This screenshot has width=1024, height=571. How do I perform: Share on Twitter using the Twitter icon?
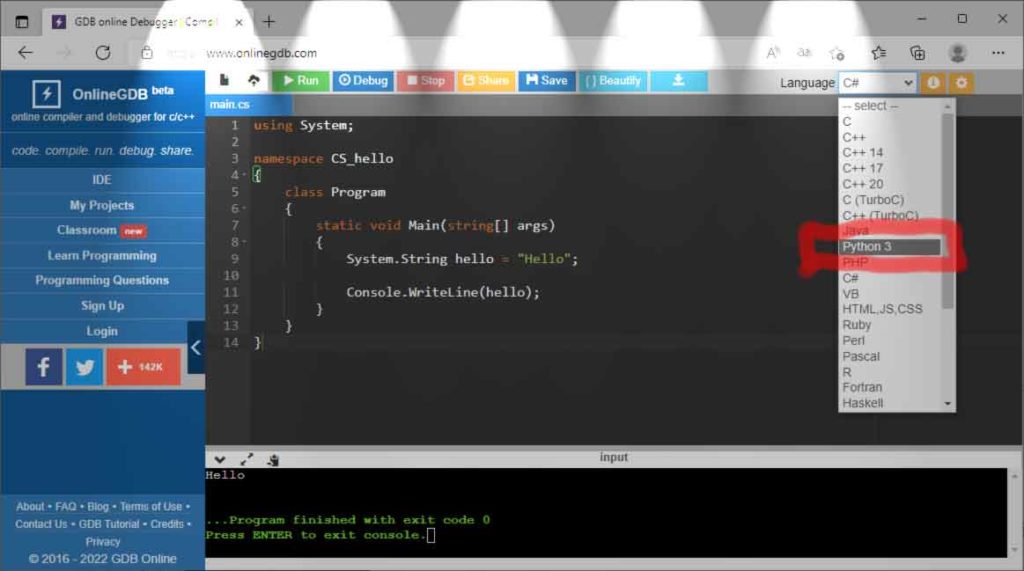click(x=85, y=367)
